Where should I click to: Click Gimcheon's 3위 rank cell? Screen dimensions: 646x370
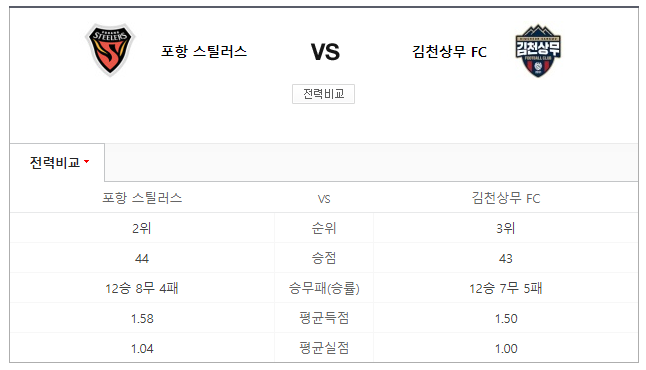coord(506,228)
